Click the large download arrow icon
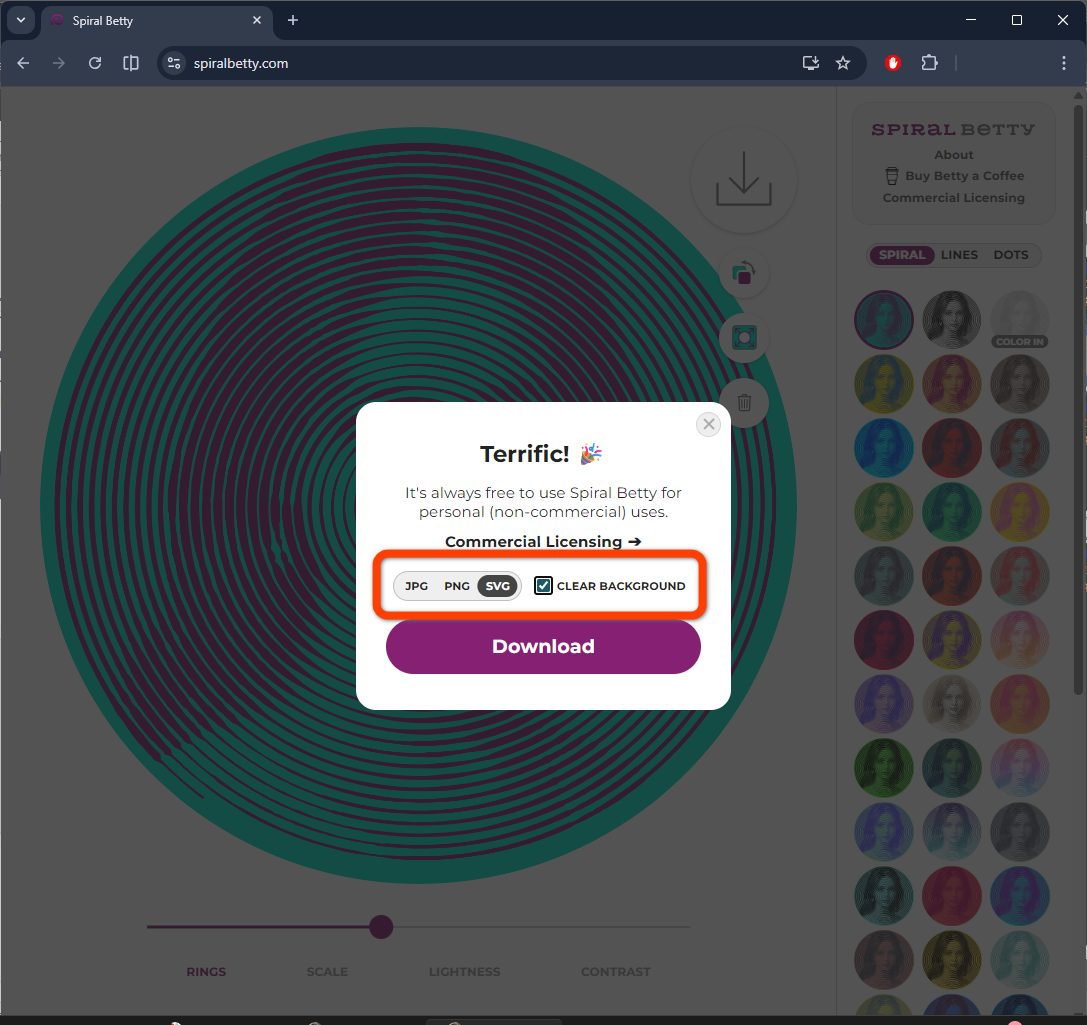Viewport: 1087px width, 1025px height. (x=743, y=179)
